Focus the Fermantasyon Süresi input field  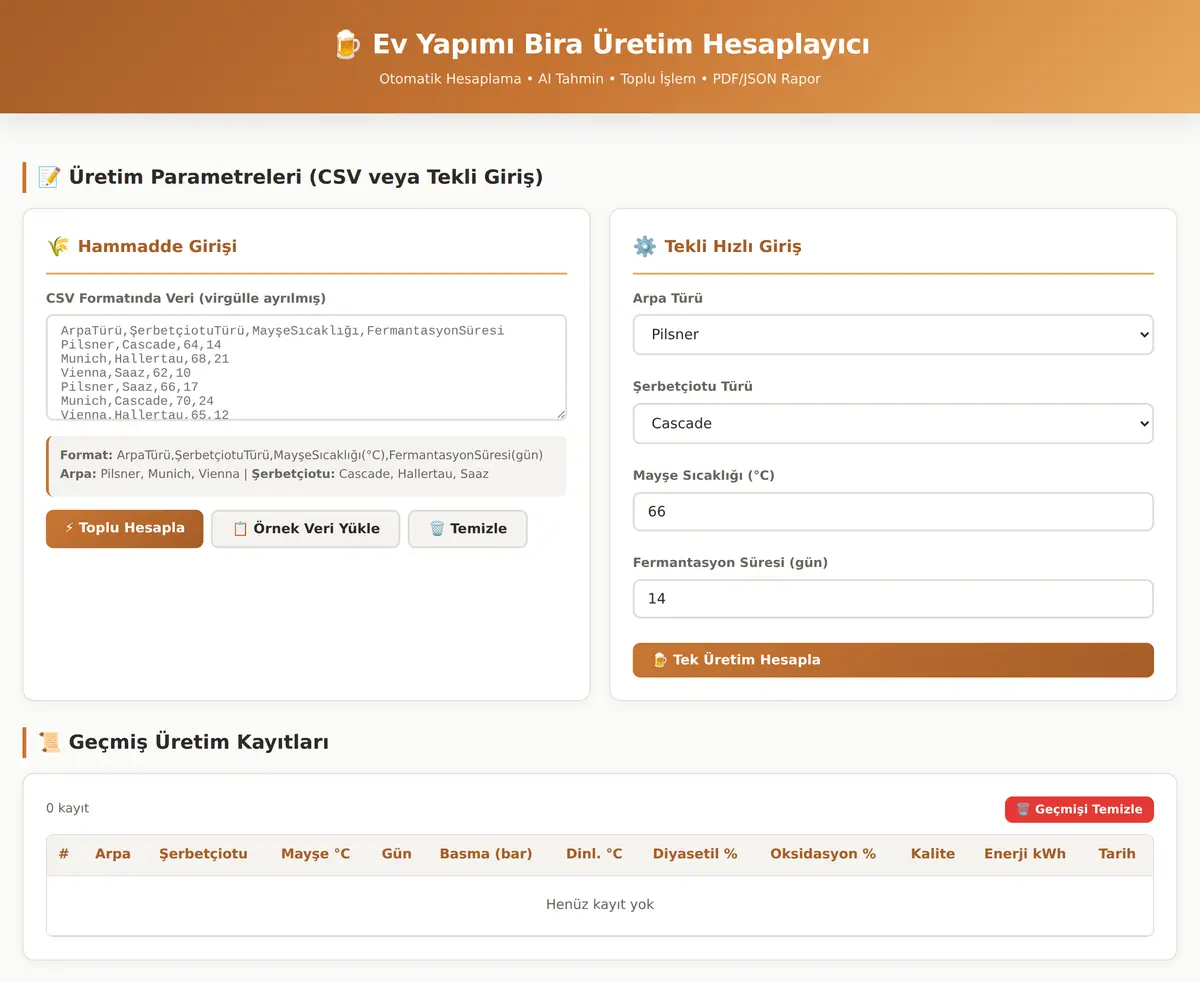pos(893,599)
